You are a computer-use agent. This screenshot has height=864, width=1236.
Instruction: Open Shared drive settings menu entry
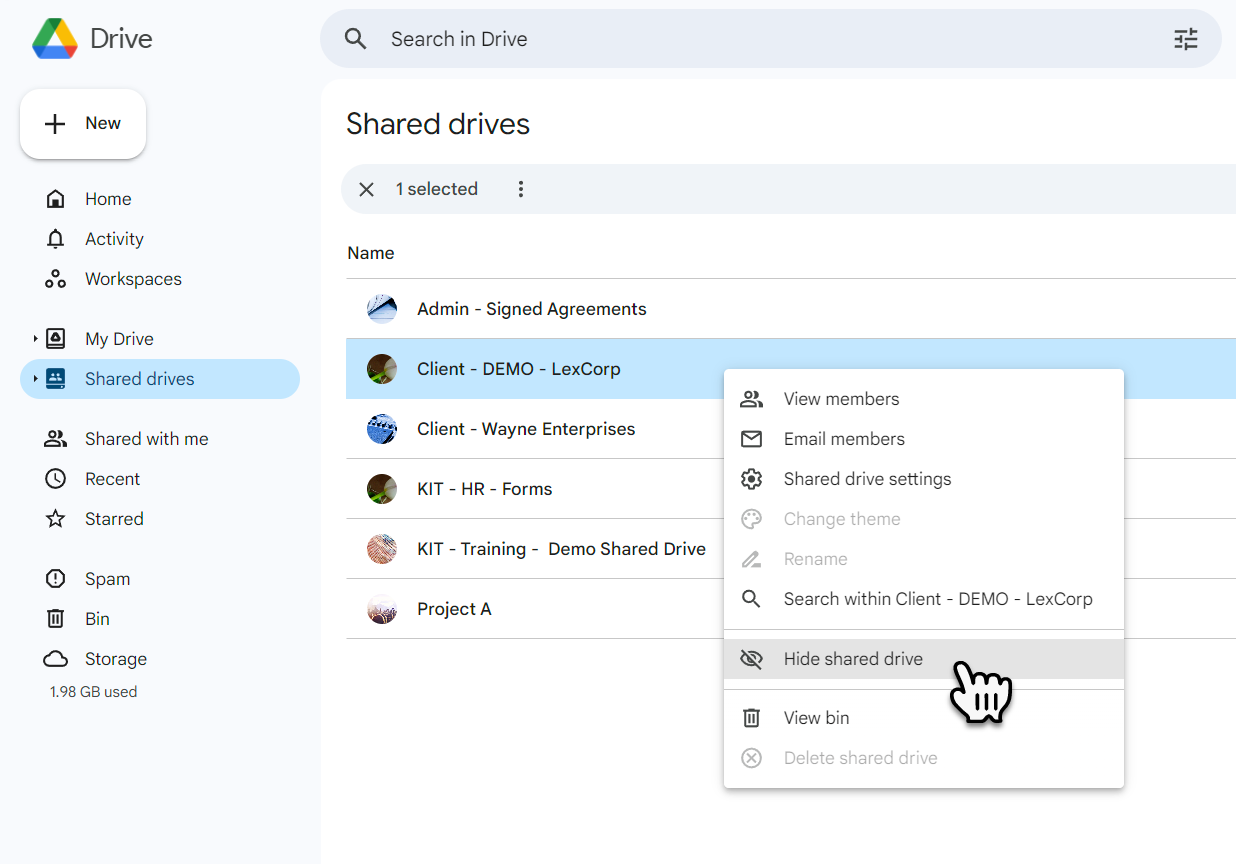(867, 478)
